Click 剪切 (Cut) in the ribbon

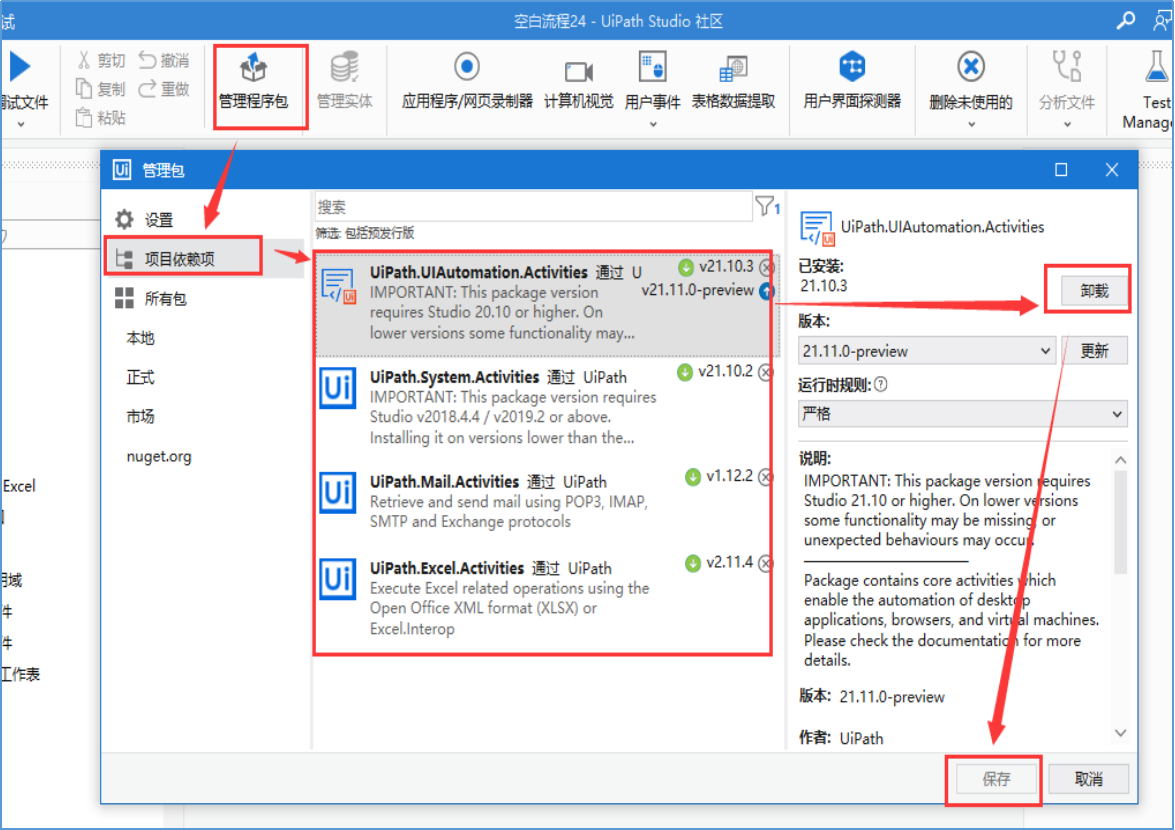[102, 60]
